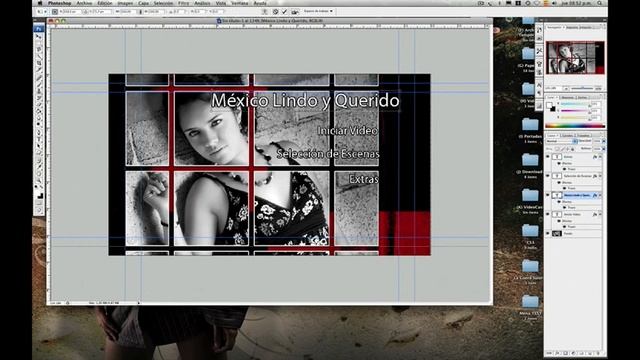This screenshot has width=640, height=360.
Task: Select the Hand tool
Action: pos(39,174)
